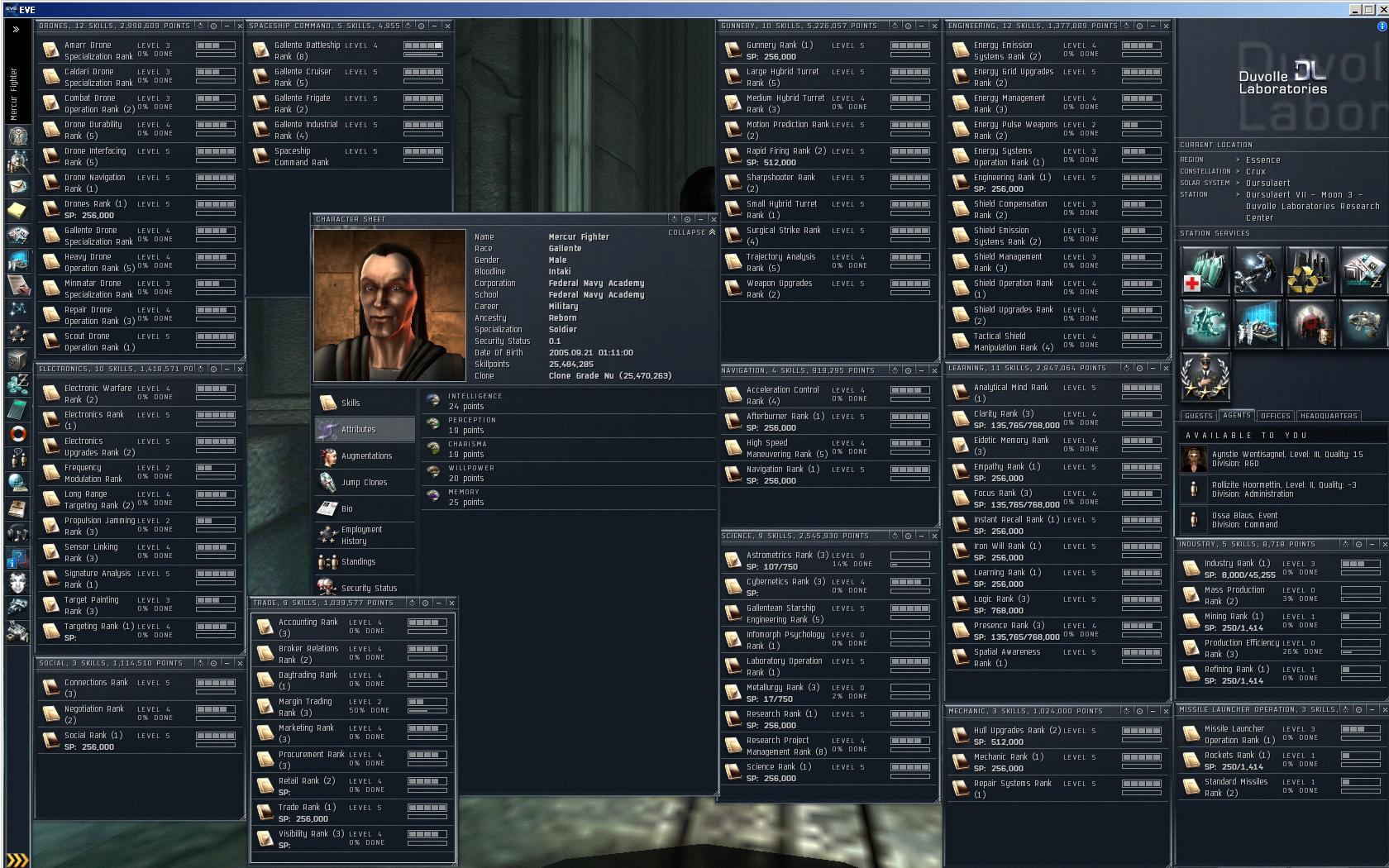Image resolution: width=1389 pixels, height=868 pixels.
Task: Click the yellow triple-chevron at sidebar bottom
Action: coord(17,859)
